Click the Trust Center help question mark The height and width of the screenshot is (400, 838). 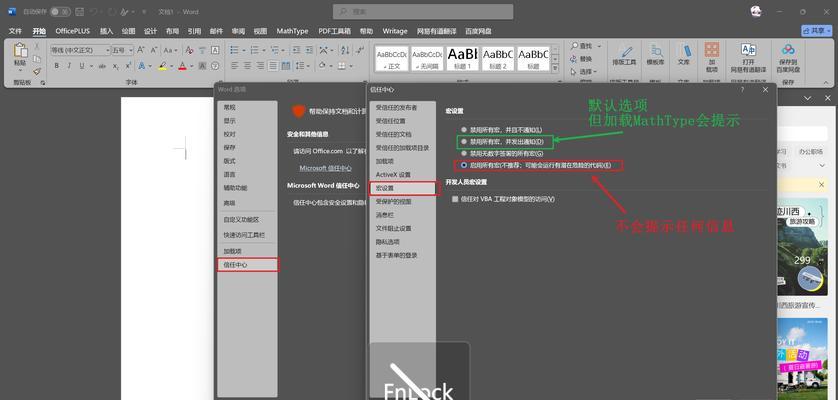pyautogui.click(x=742, y=90)
